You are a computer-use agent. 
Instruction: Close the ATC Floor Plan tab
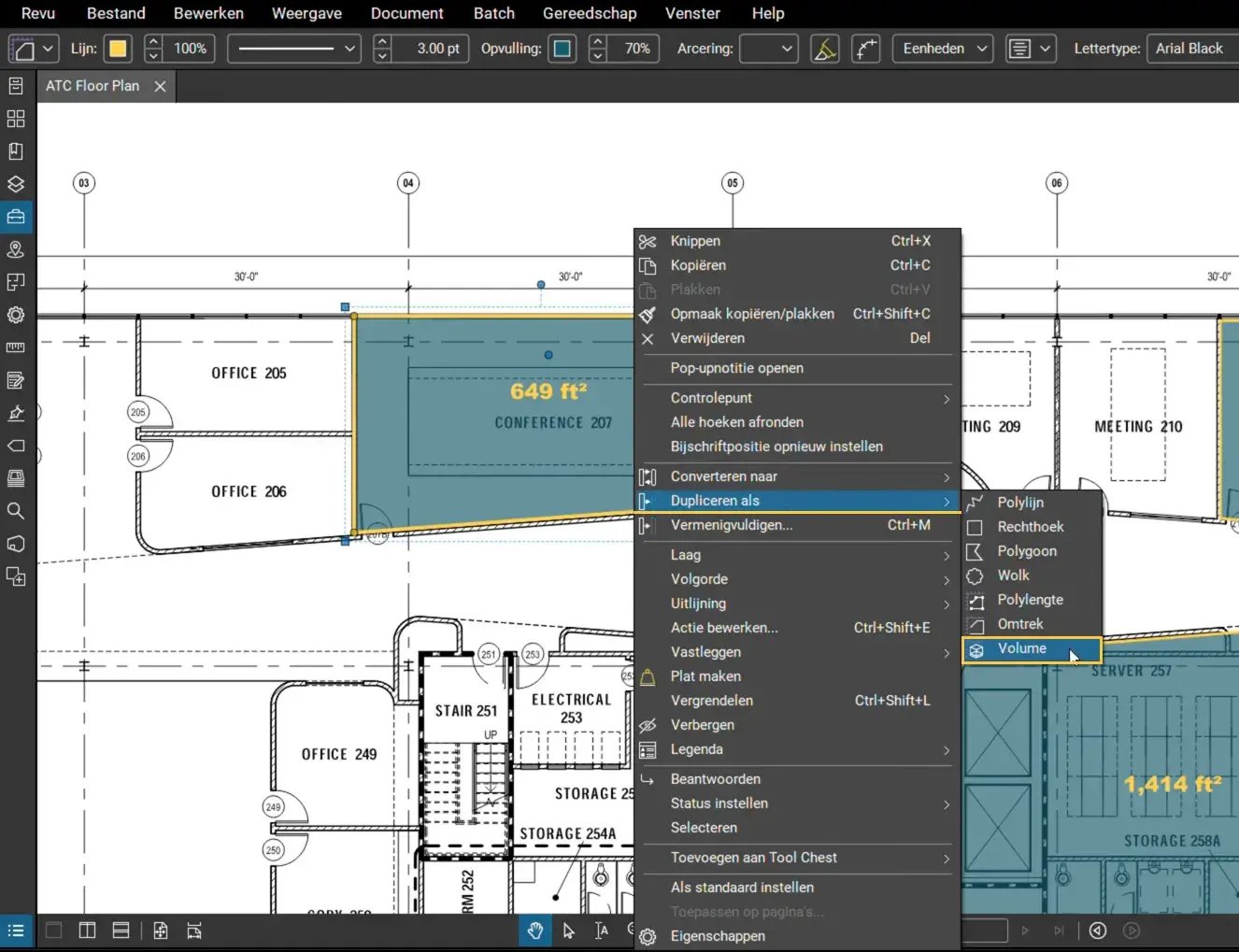[160, 86]
